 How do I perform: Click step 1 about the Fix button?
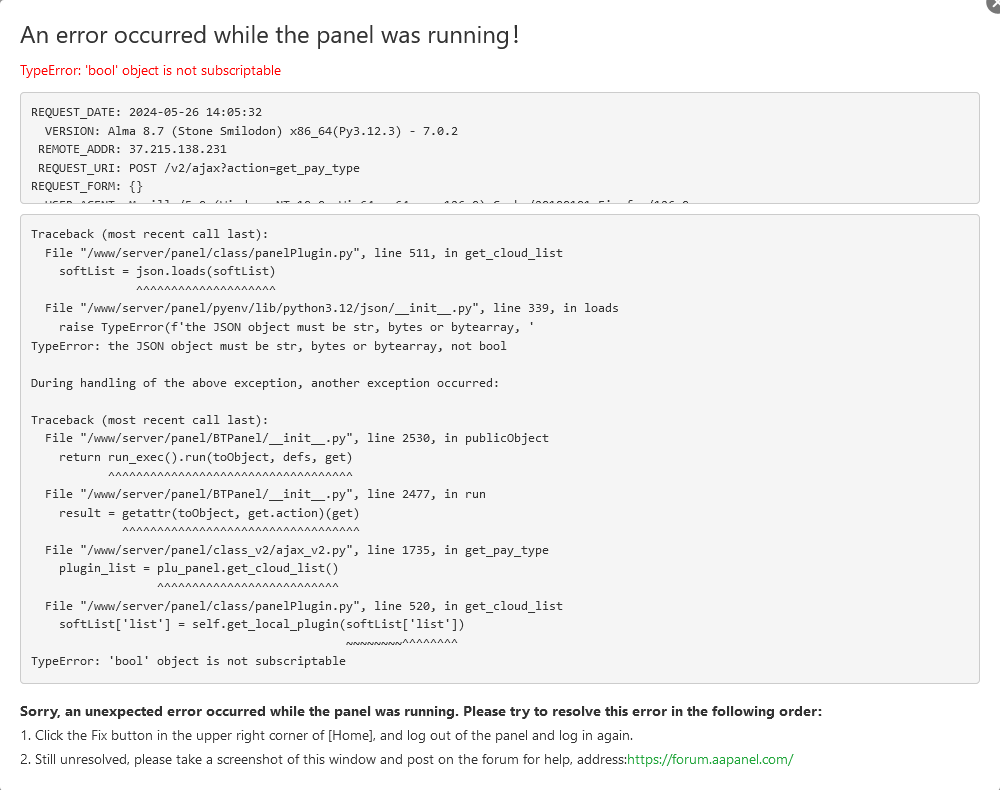(x=326, y=735)
